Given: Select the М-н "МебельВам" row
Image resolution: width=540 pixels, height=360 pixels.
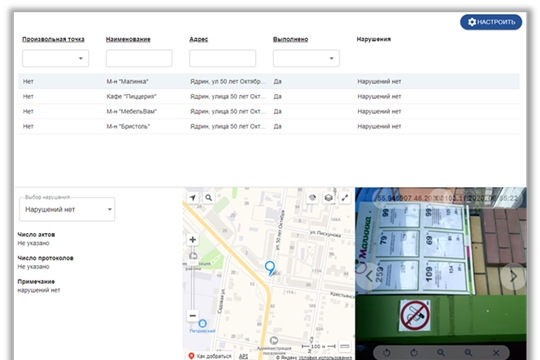Looking at the screenshot, I should click(269, 112).
